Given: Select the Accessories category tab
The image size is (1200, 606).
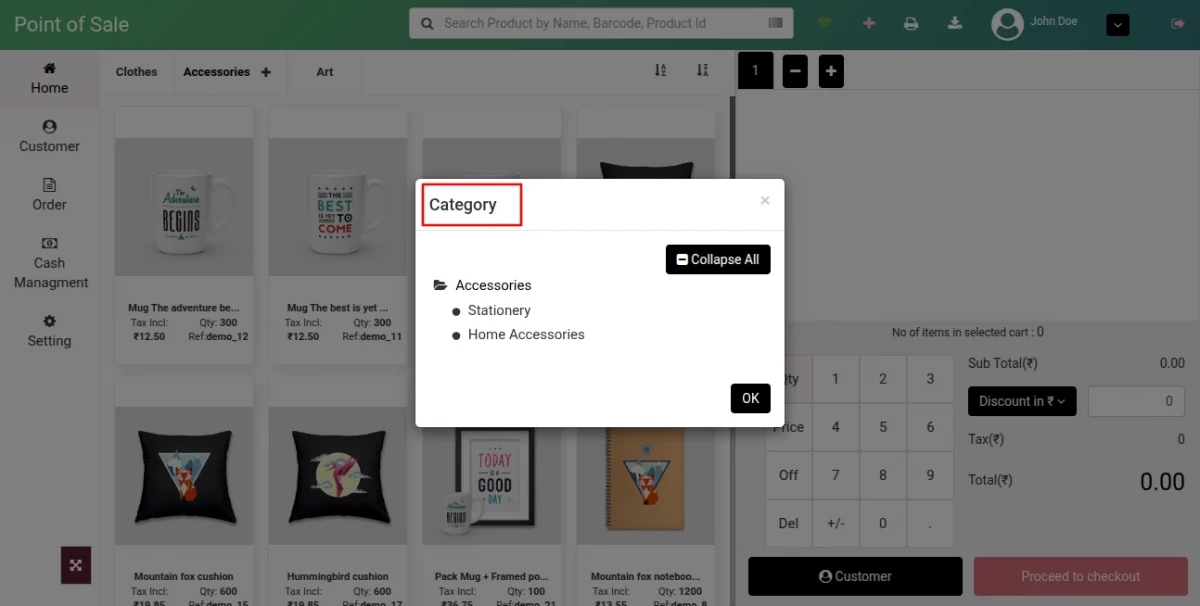Looking at the screenshot, I should 217,72.
